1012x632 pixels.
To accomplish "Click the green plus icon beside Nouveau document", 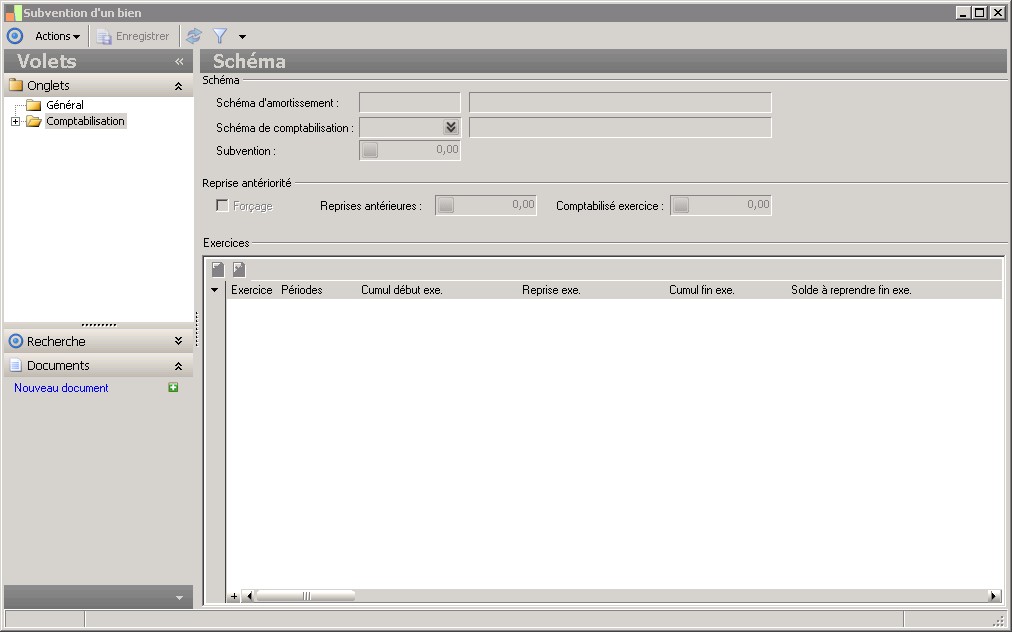I will (173, 388).
